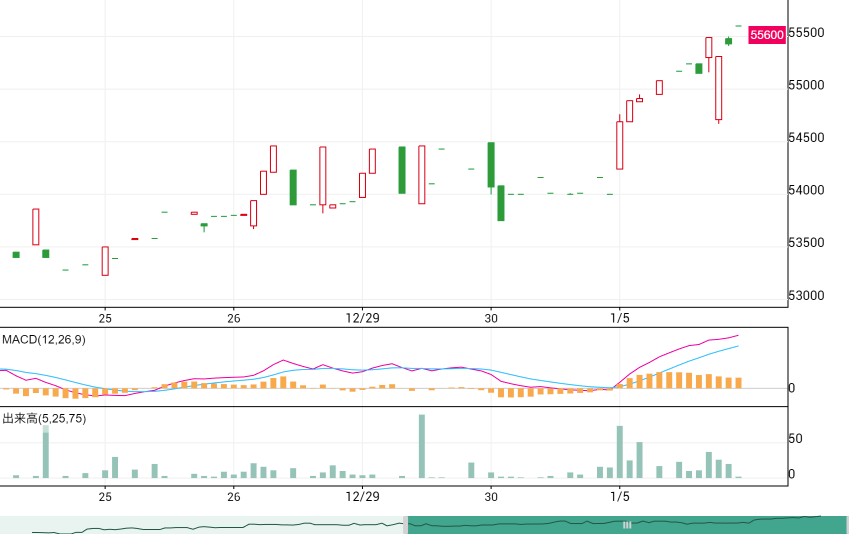Click the MACD zero line label
The height and width of the screenshot is (554, 865).
point(792,388)
